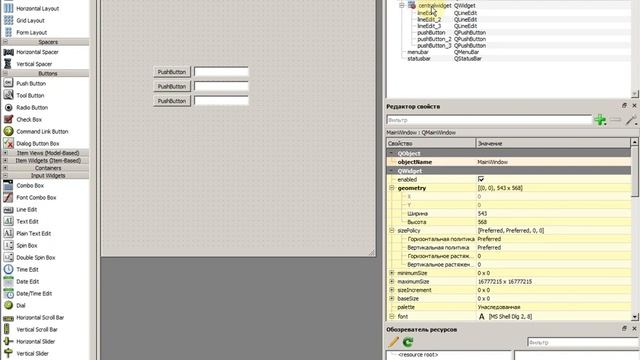Viewport: 640px width, 360px height.
Task: Select the Vertical Spacer icon
Action: (8, 64)
